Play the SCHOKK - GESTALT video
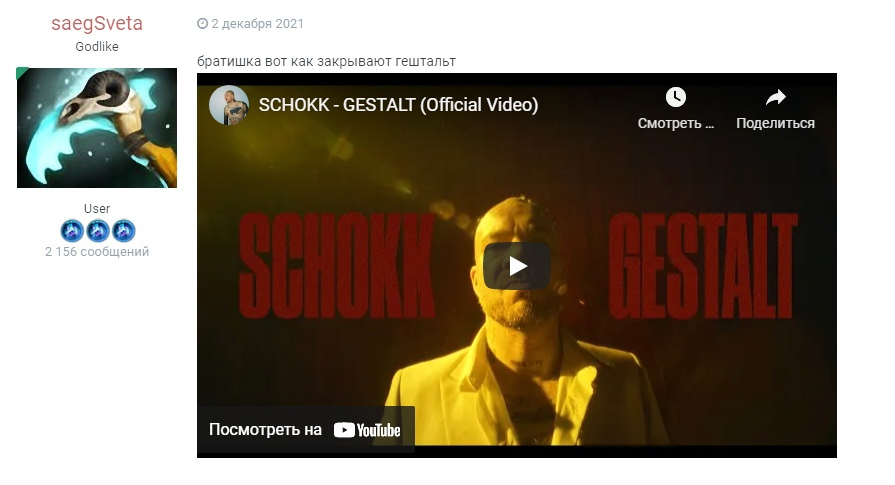This screenshot has height=485, width=895. pos(517,266)
